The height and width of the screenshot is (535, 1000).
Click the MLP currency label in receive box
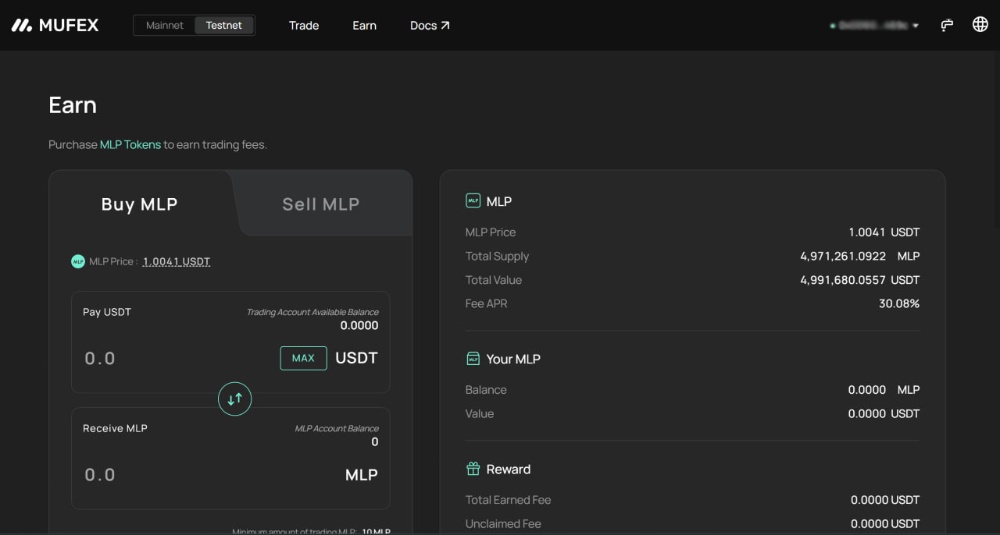tap(362, 475)
